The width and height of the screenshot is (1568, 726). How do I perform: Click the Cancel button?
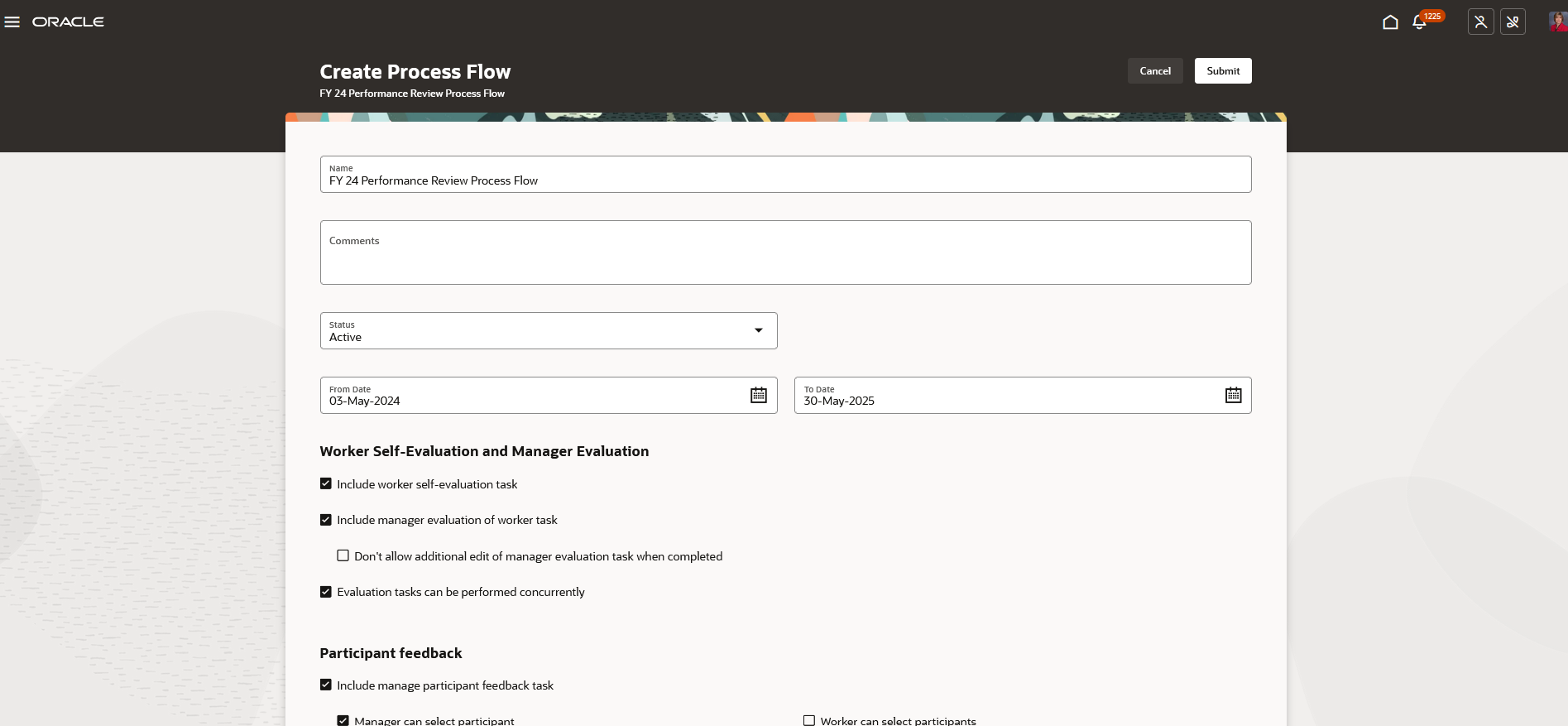1155,71
